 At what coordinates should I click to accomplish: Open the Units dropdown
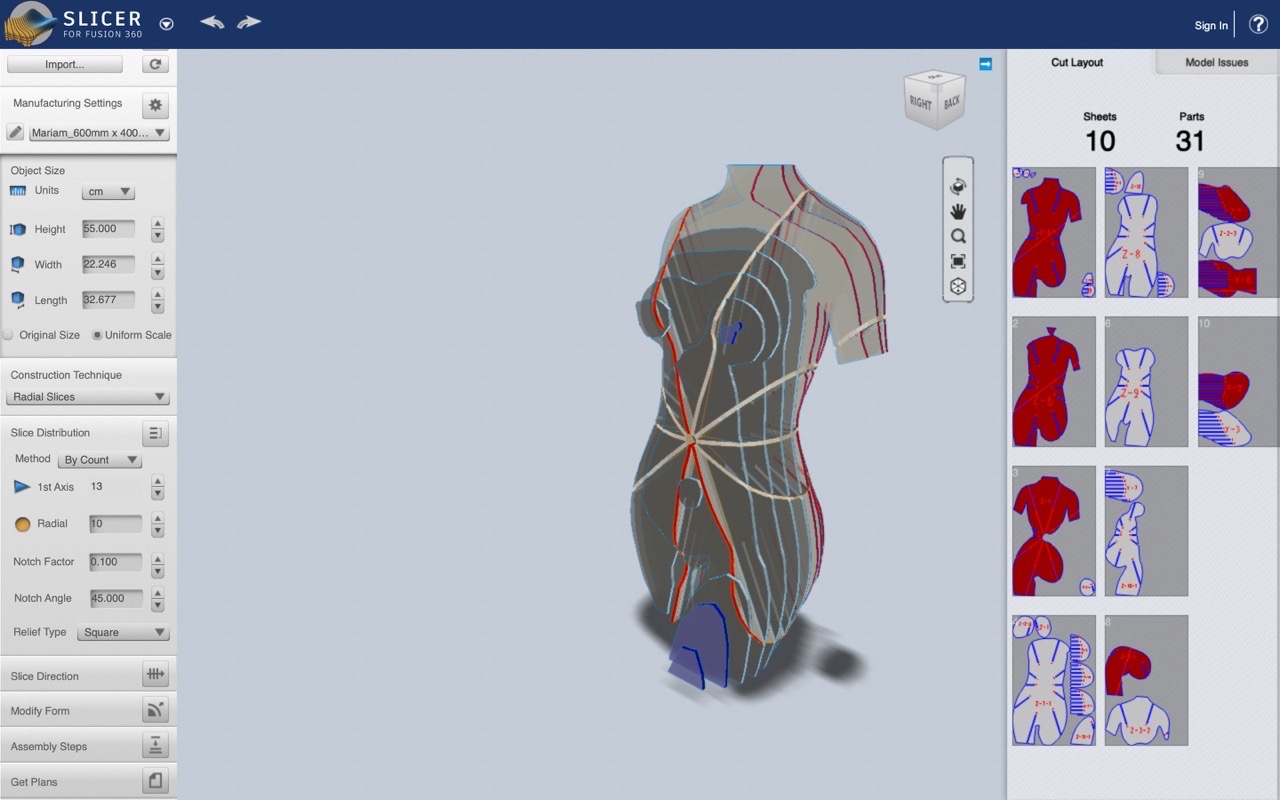[108, 192]
